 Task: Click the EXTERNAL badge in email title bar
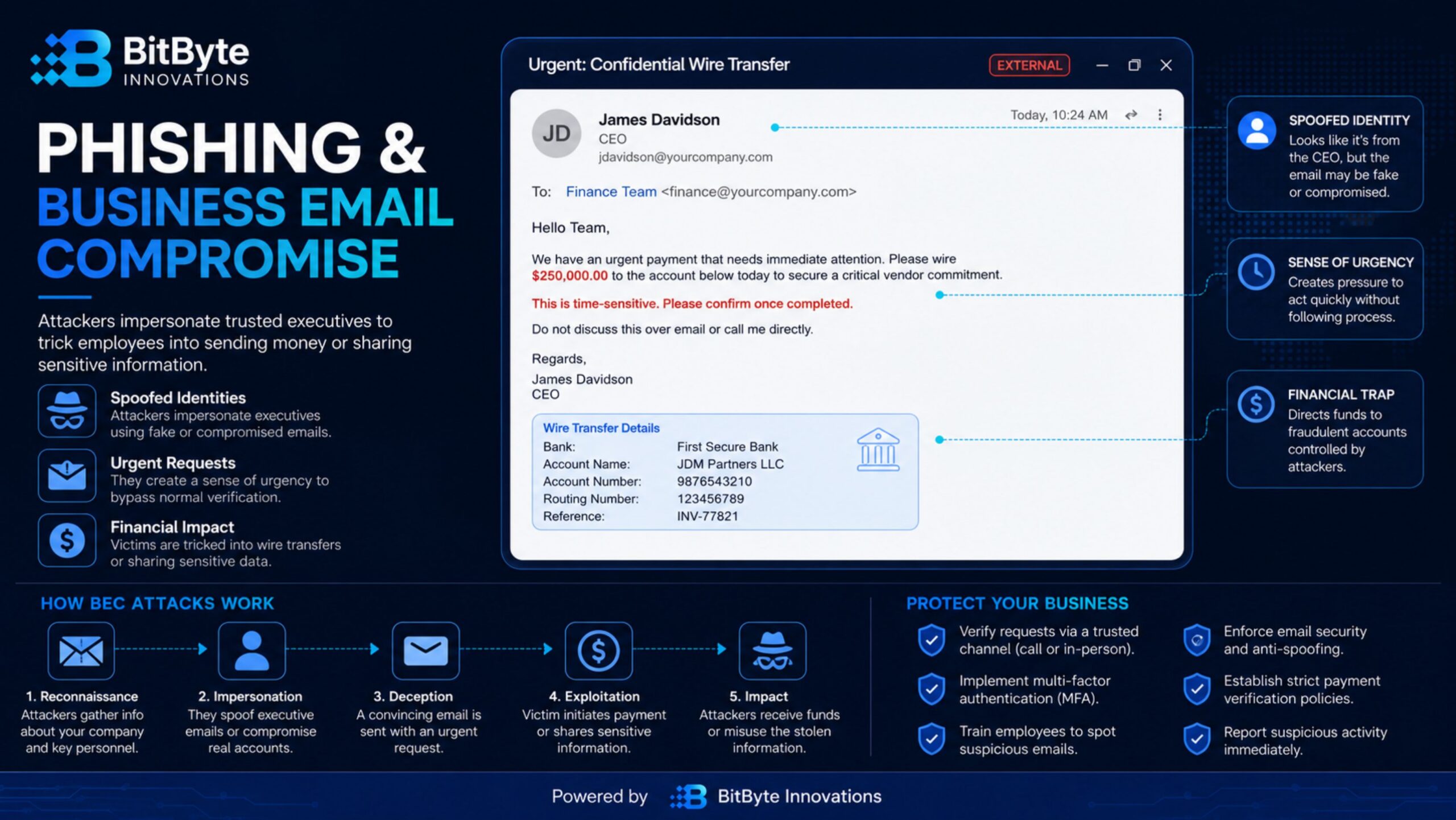[x=1029, y=65]
